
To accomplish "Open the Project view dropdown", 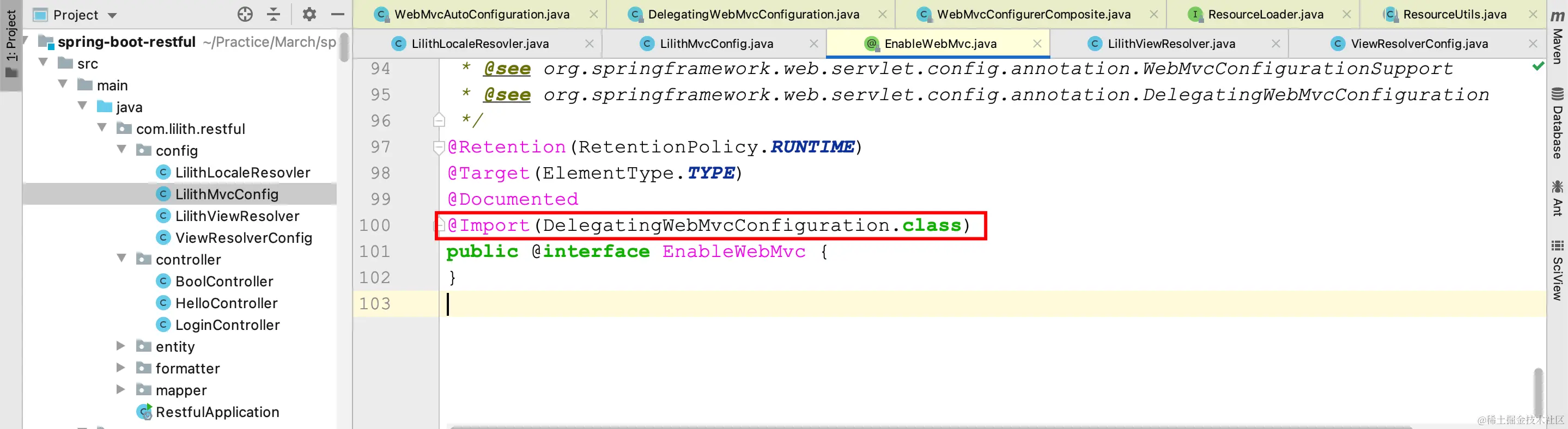I will pos(112,15).
